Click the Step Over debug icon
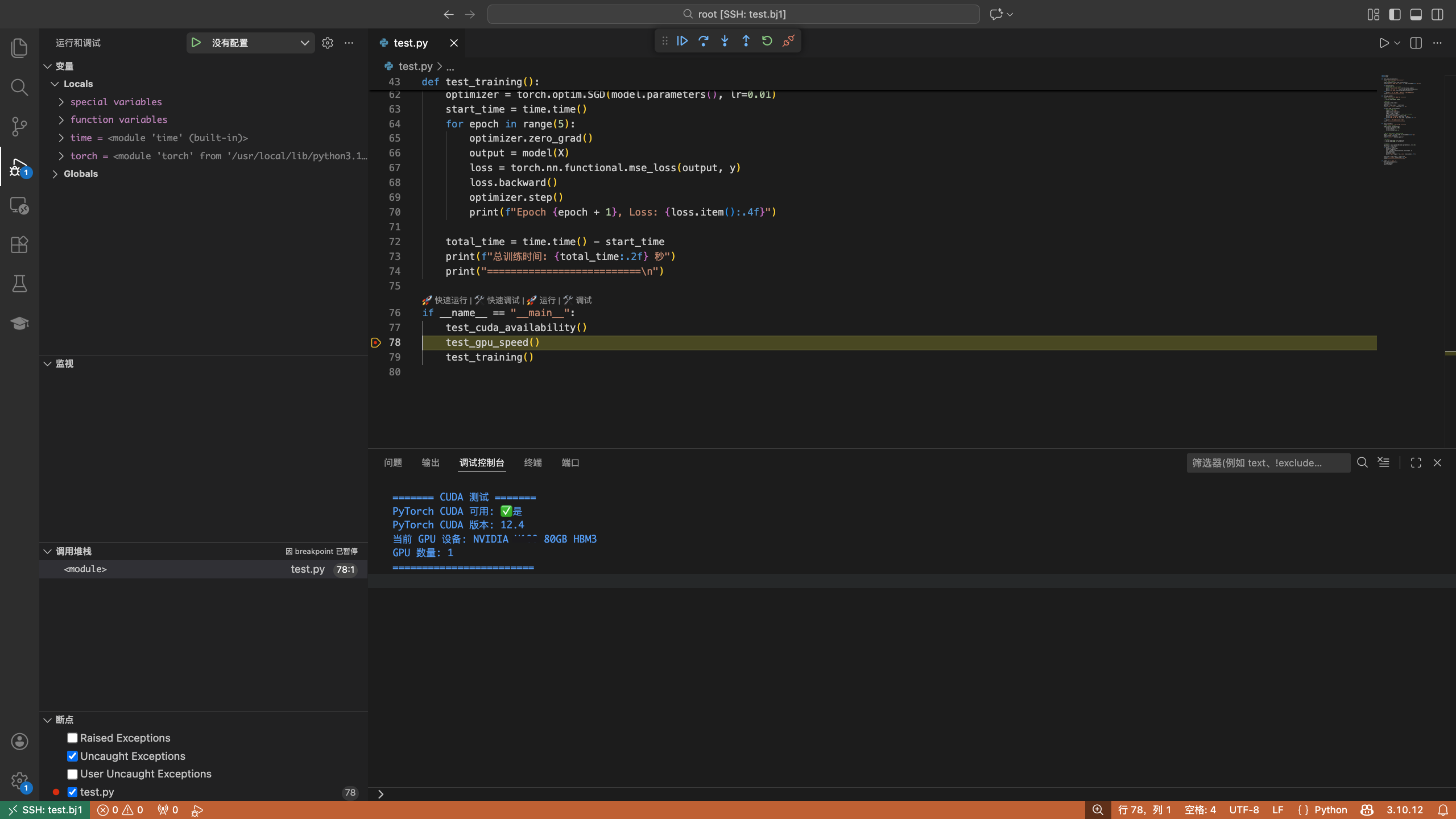1456x819 pixels. [704, 41]
